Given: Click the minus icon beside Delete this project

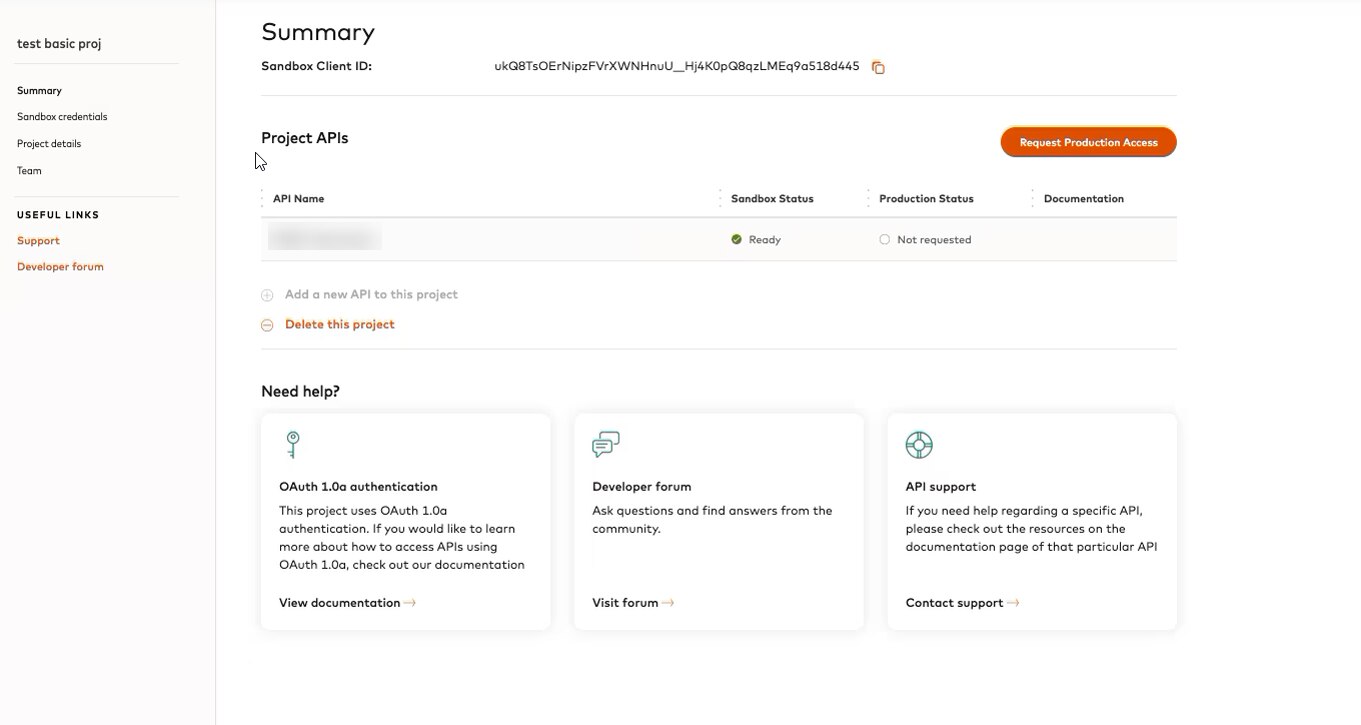Looking at the screenshot, I should (x=267, y=325).
